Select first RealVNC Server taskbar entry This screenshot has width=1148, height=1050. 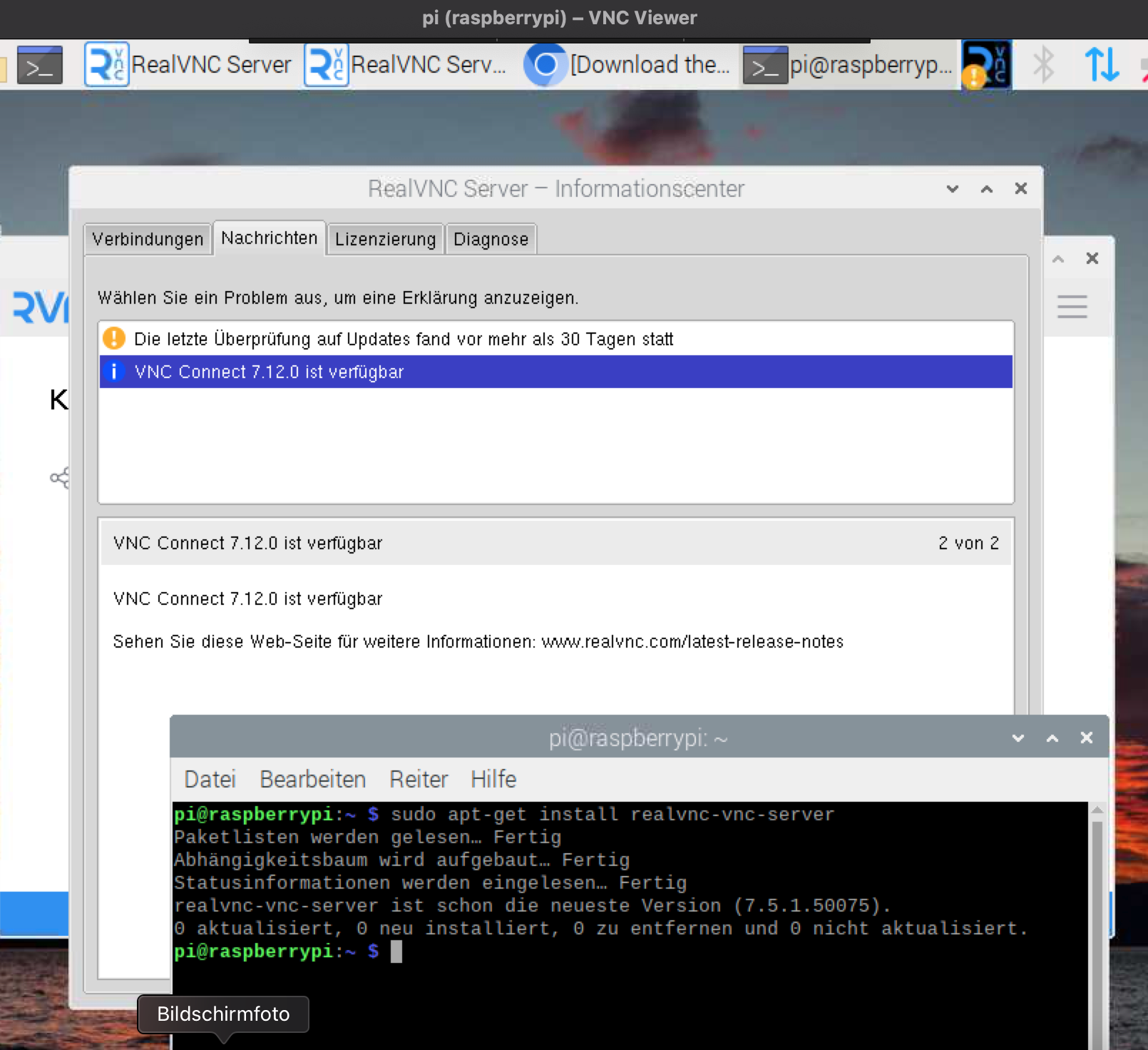[x=188, y=66]
